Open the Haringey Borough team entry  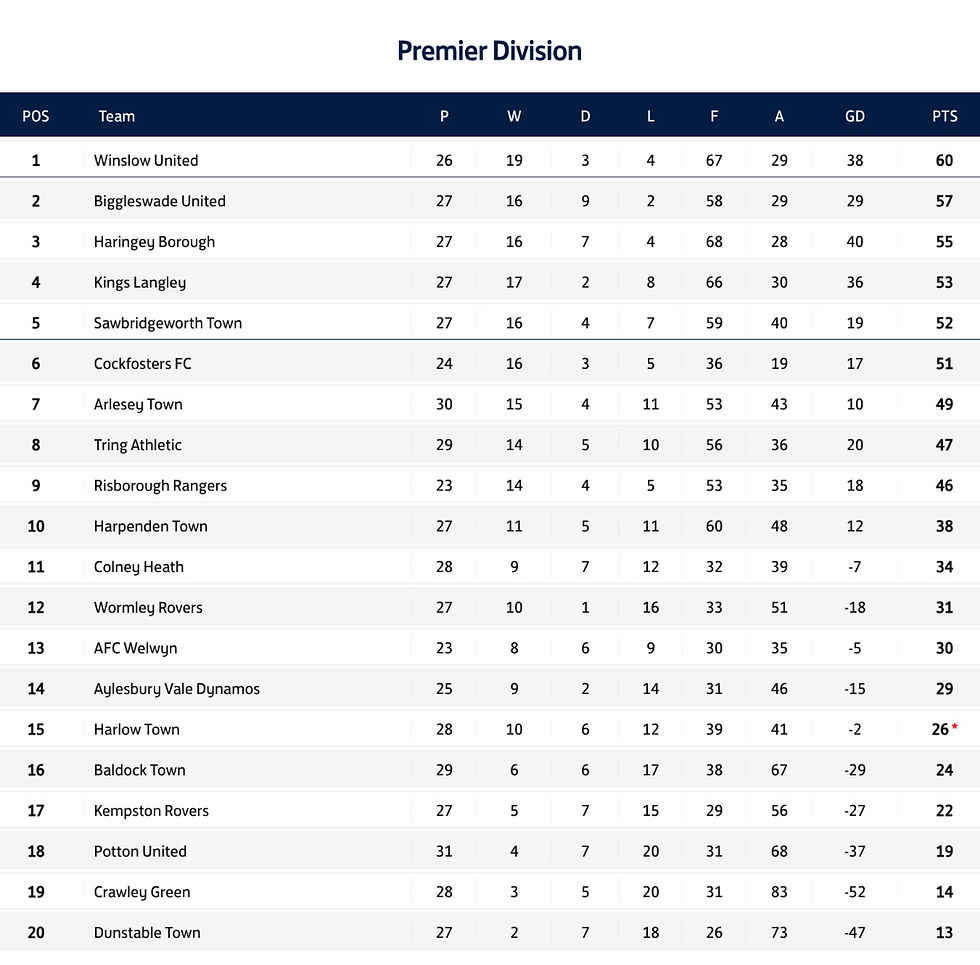(x=154, y=242)
